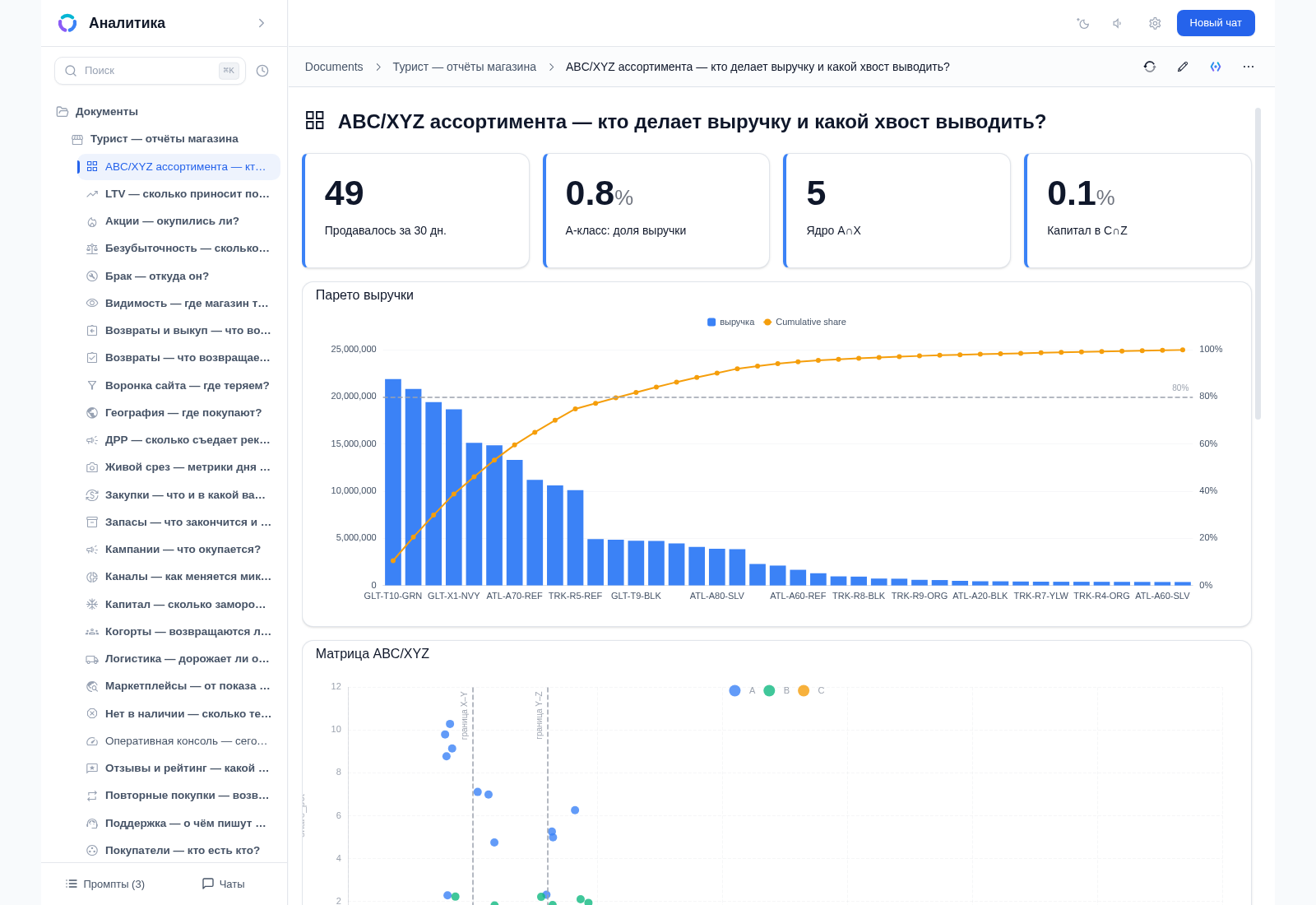Open Отзывы и рейтинг report

coord(178,768)
